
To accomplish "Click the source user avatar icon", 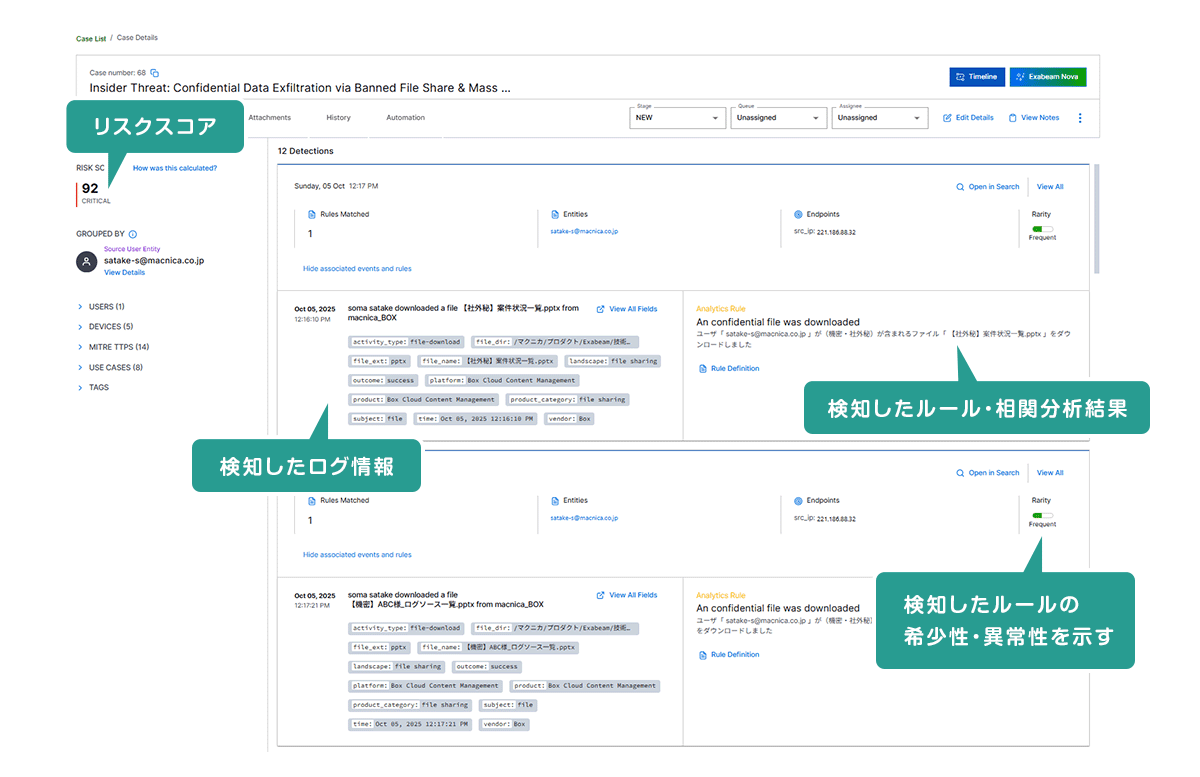I will (x=87, y=261).
